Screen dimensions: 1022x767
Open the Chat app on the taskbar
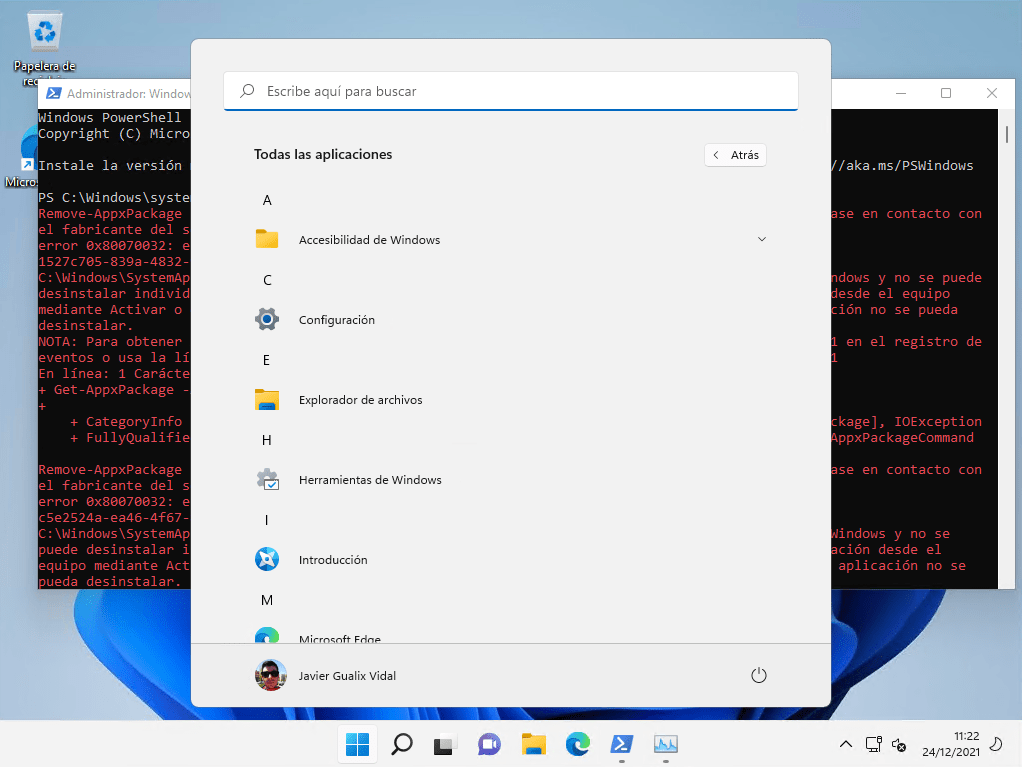pos(489,744)
